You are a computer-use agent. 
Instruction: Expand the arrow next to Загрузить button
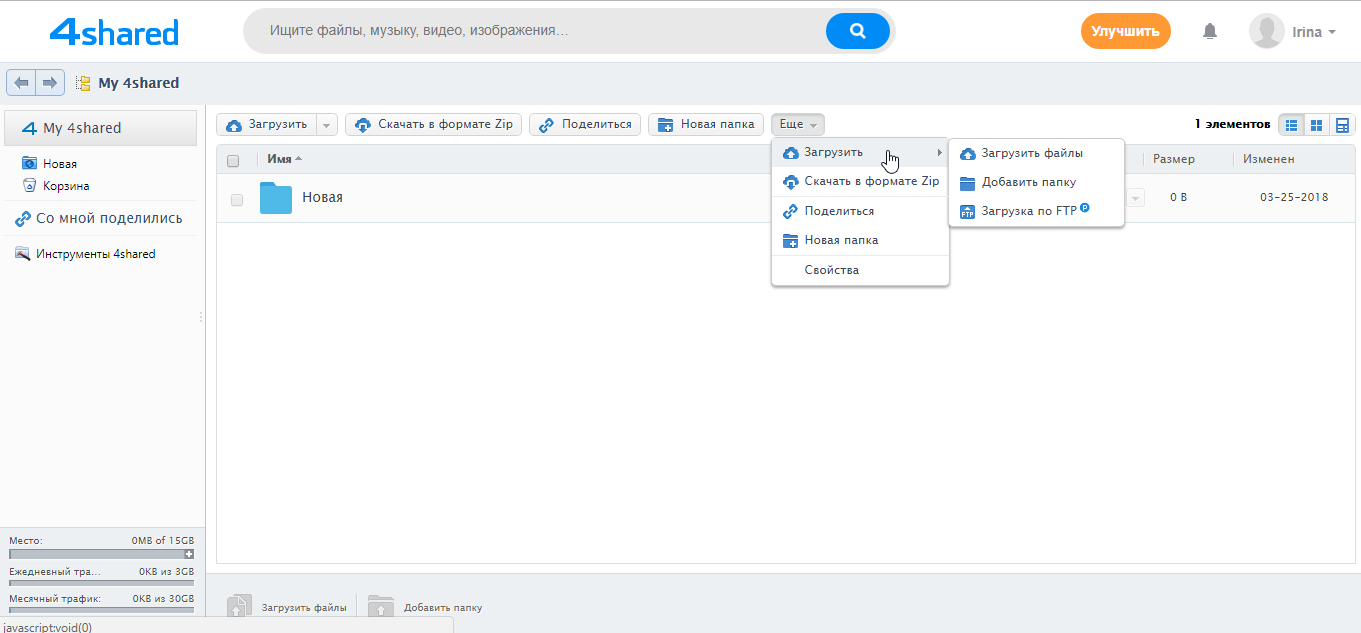(326, 124)
